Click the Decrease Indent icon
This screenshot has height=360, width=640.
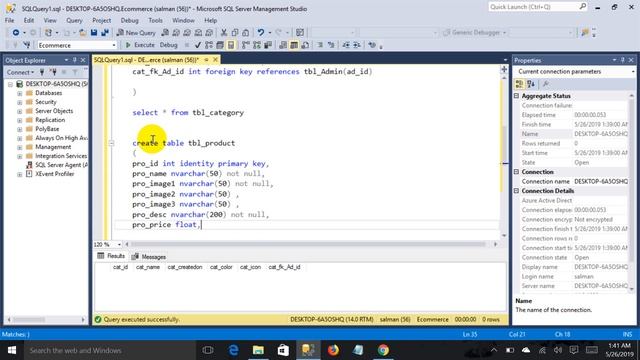(346, 45)
